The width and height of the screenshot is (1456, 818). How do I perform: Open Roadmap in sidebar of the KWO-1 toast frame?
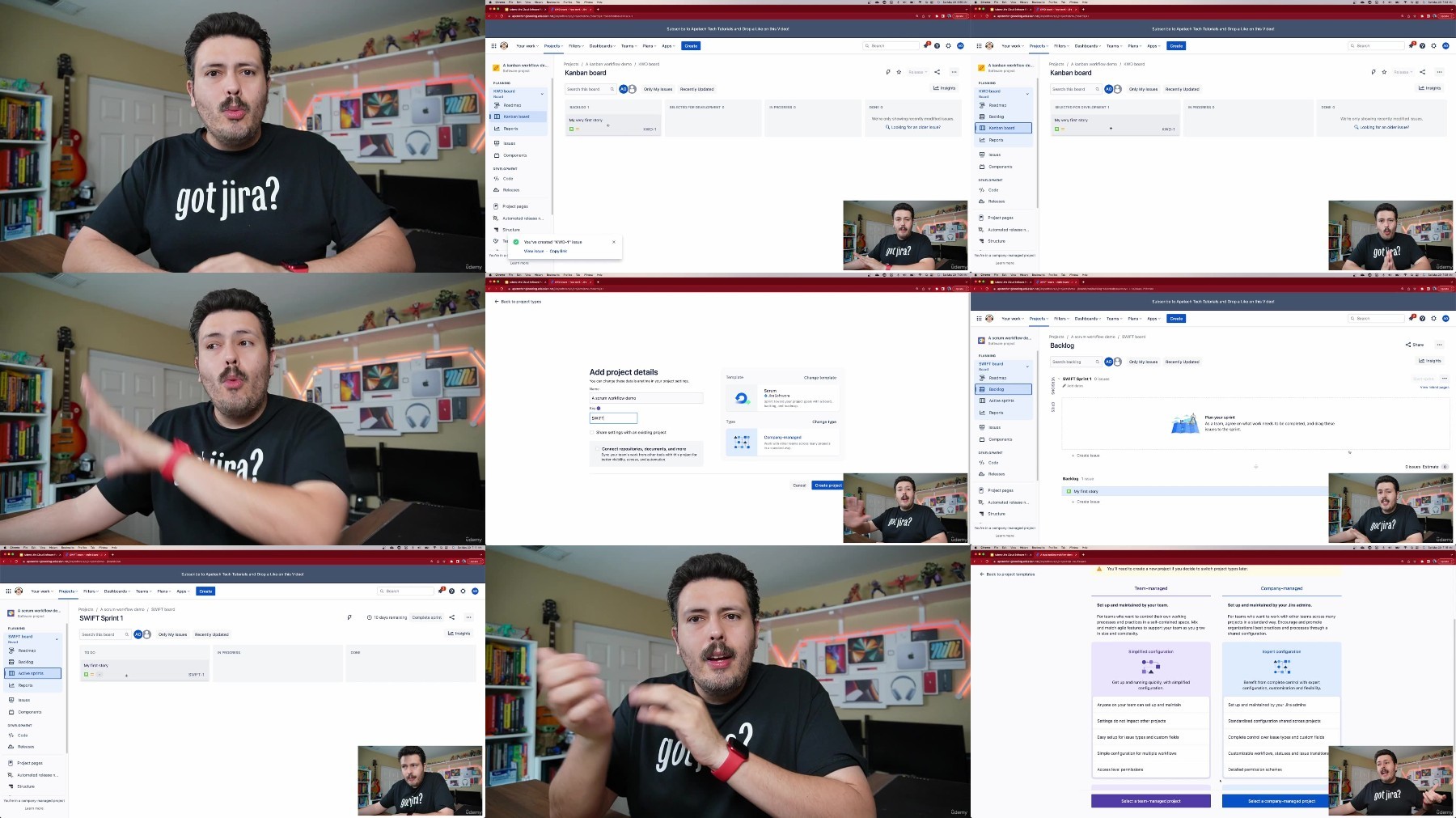pos(512,105)
